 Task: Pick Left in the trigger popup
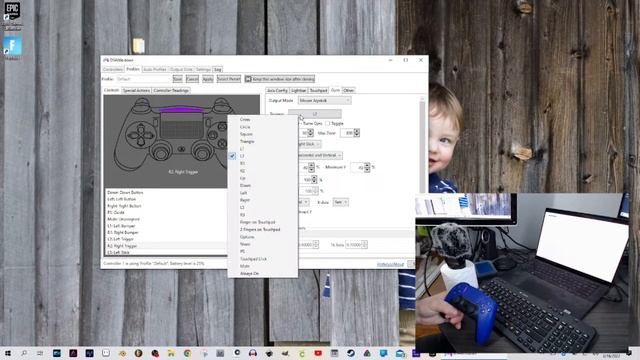(x=262, y=193)
